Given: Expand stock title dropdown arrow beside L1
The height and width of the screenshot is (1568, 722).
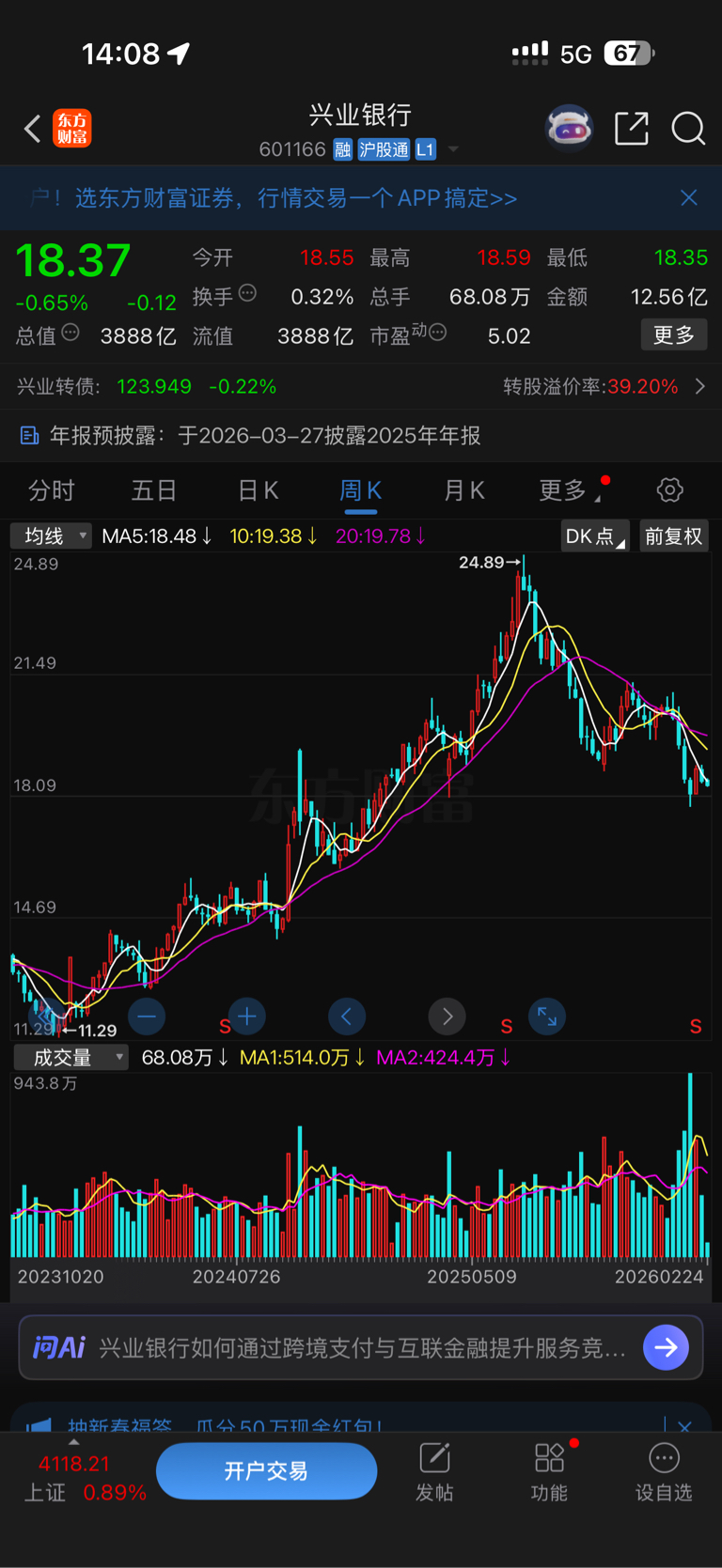Looking at the screenshot, I should (453, 149).
